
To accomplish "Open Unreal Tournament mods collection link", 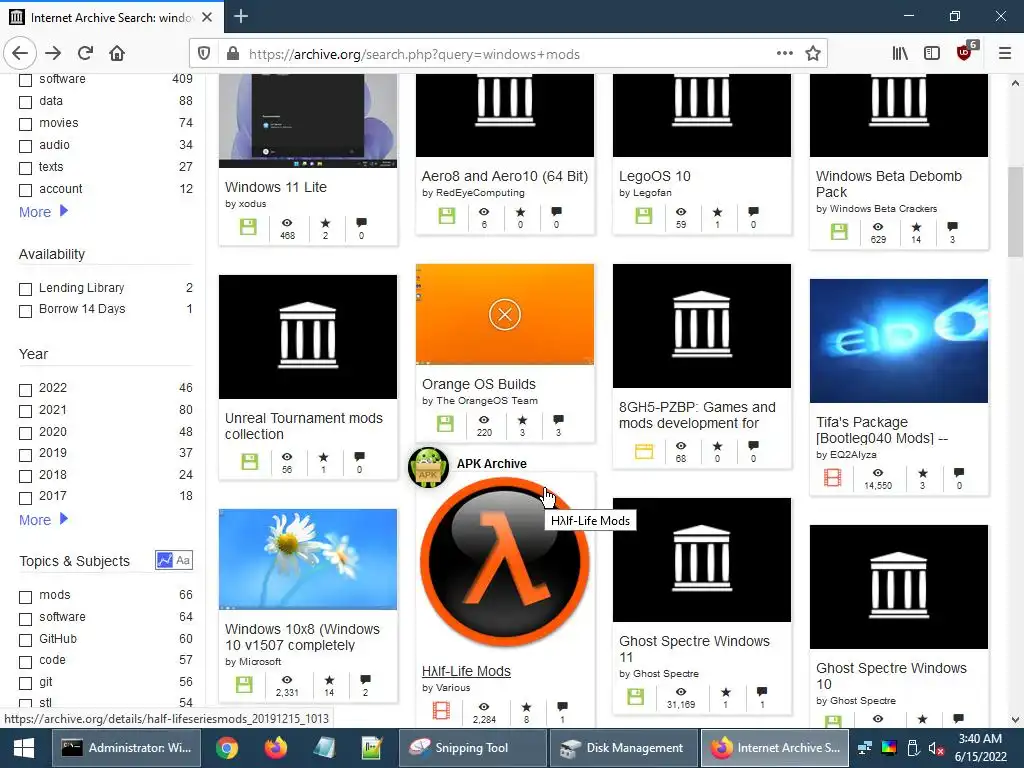I will (x=304, y=426).
